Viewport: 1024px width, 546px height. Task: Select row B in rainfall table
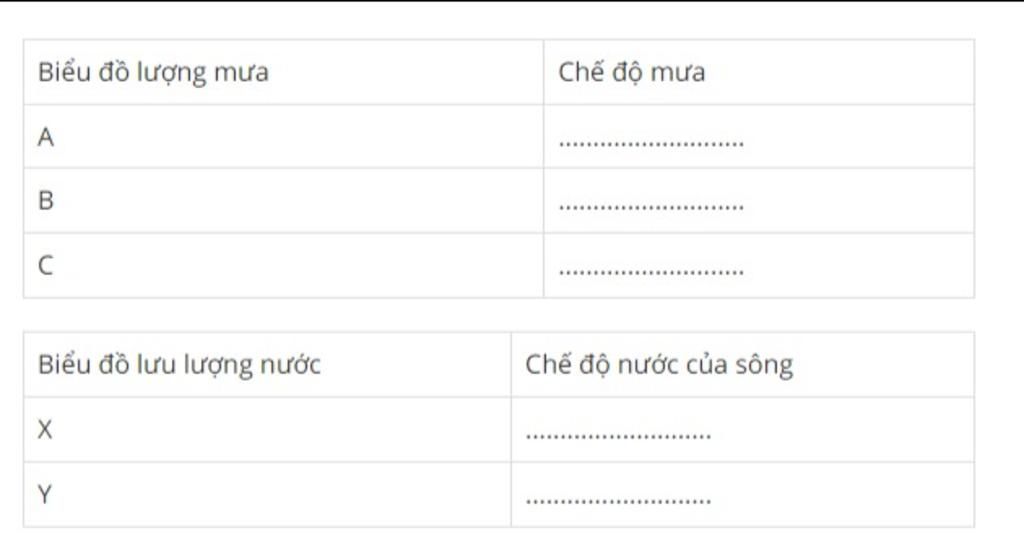(x=499, y=201)
